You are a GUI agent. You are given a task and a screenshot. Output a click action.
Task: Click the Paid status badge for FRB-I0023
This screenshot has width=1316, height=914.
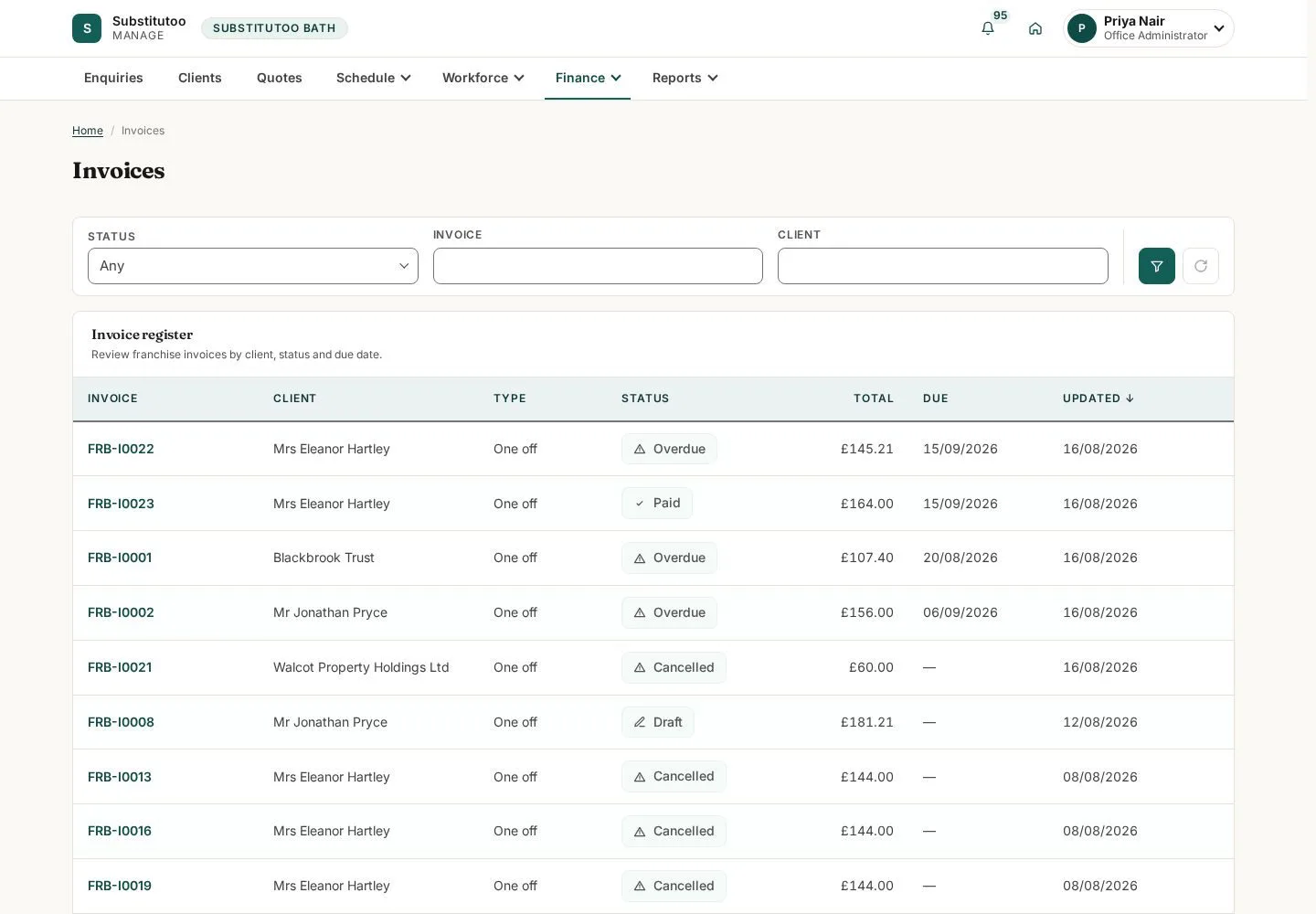(657, 503)
